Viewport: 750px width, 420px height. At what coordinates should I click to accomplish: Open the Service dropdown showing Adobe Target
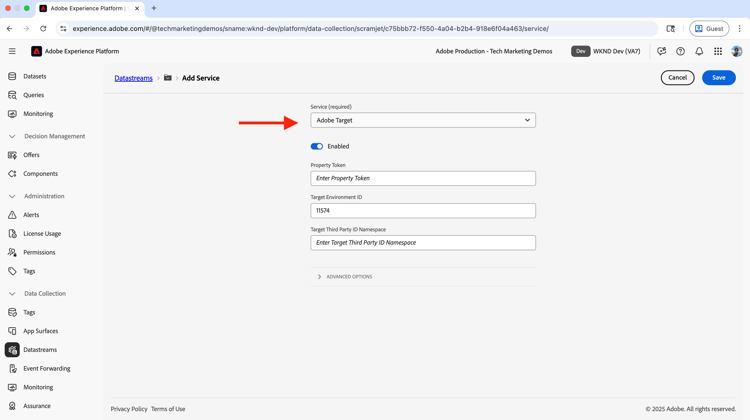(x=423, y=120)
